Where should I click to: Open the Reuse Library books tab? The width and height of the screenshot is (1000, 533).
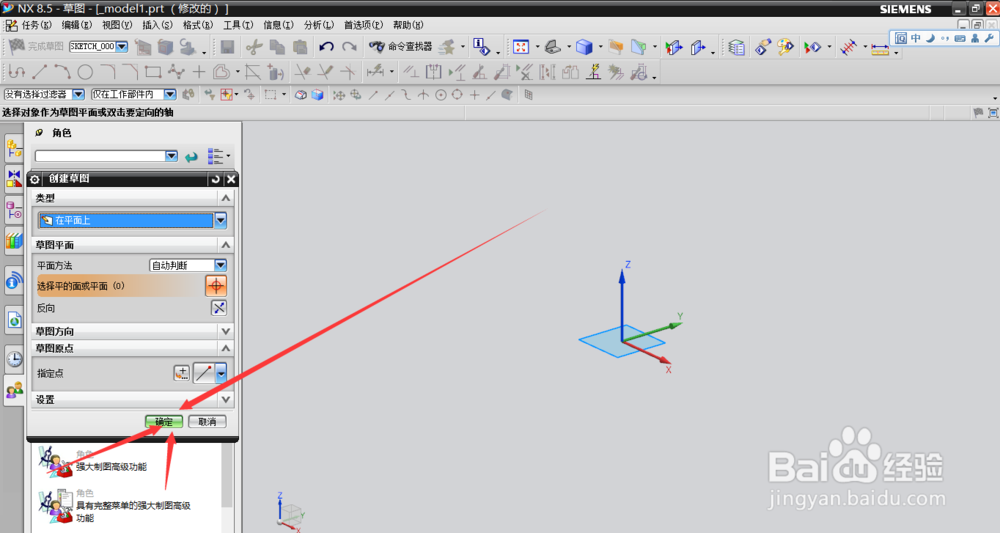pos(14,240)
